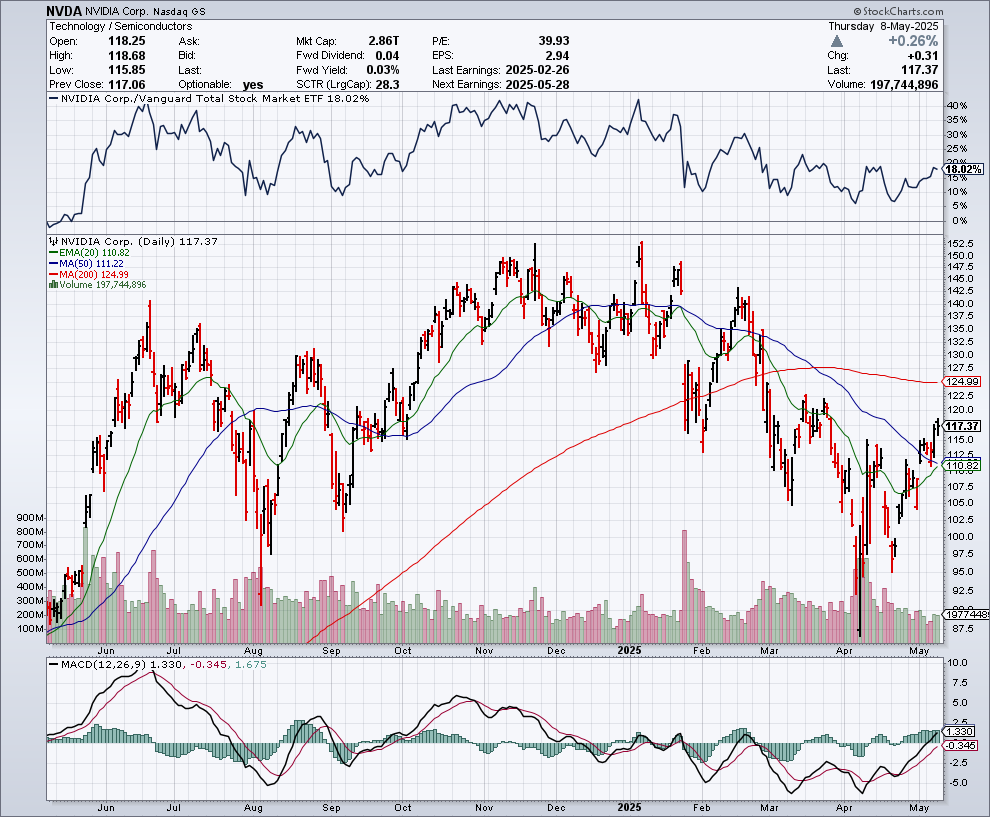This screenshot has height=817, width=990.
Task: Click the Chg value +0.31
Action: point(923,56)
